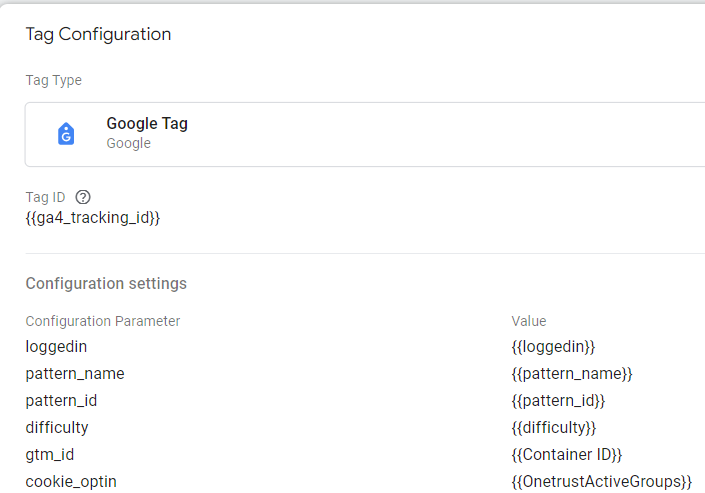Select the {{ga4_tracking_id}} Tag ID value
Image resolution: width=705 pixels, height=493 pixels.
pos(93,217)
